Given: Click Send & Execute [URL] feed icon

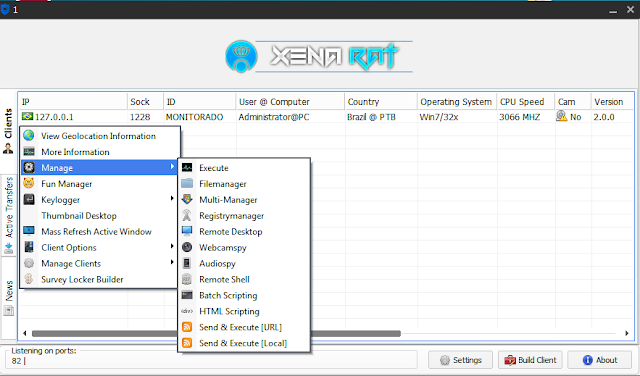Looking at the screenshot, I should point(187,327).
